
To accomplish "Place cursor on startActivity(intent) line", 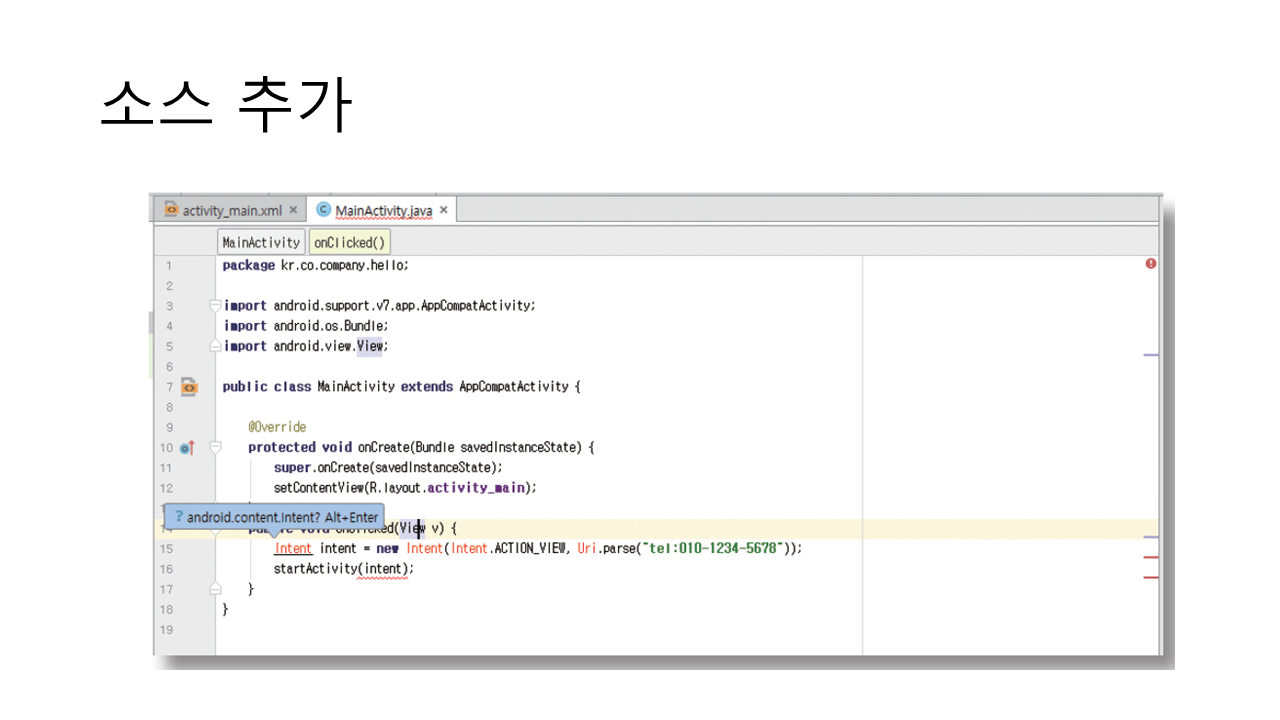I will click(343, 569).
